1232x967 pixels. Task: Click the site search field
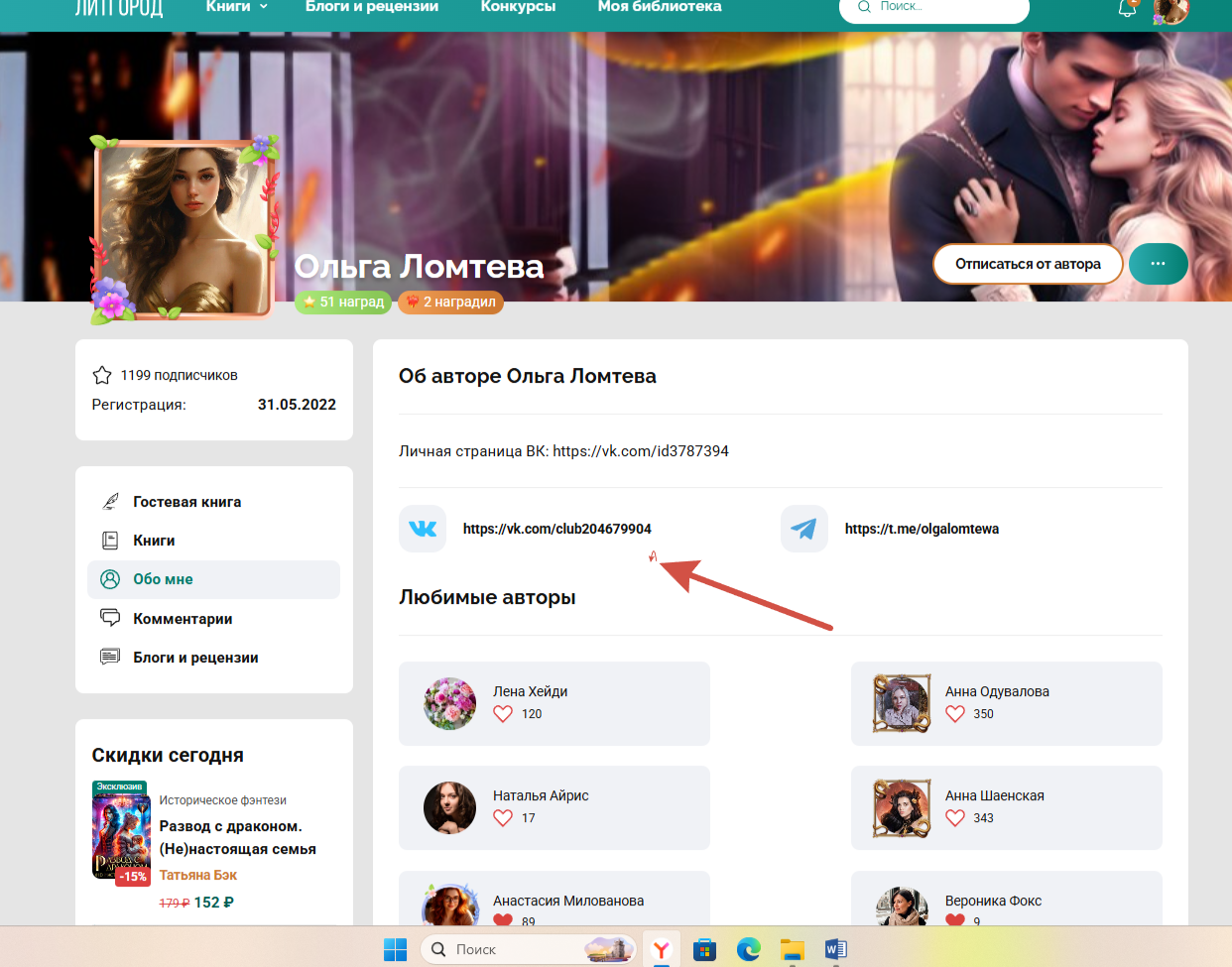[x=942, y=8]
